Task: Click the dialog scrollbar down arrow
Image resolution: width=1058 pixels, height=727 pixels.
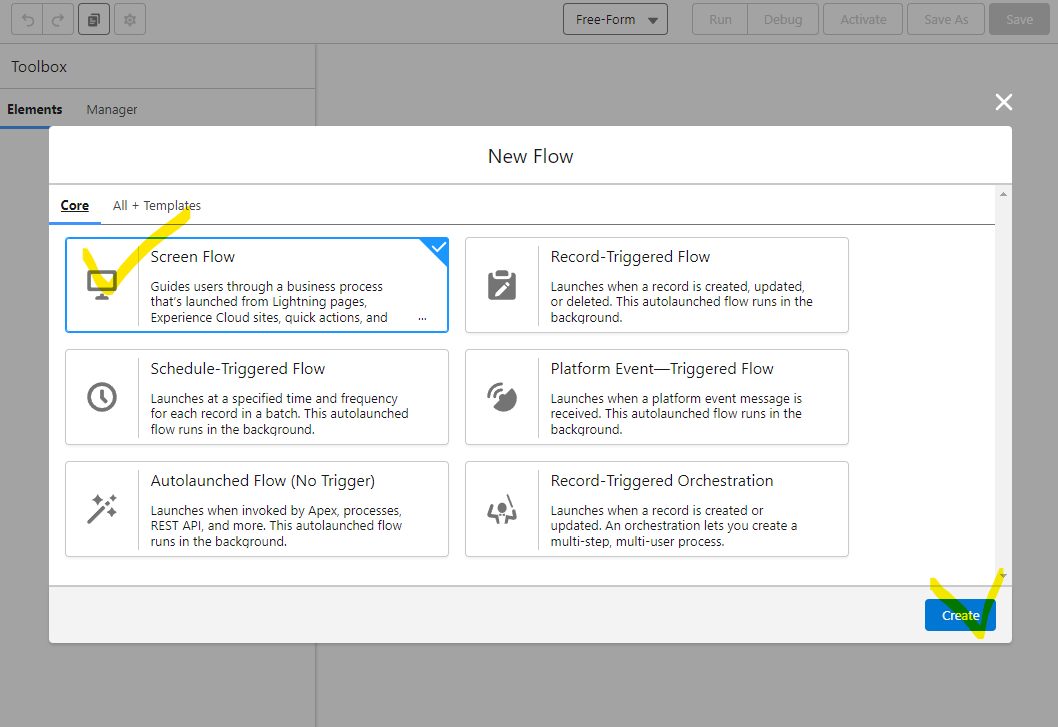Action: click(x=1003, y=576)
